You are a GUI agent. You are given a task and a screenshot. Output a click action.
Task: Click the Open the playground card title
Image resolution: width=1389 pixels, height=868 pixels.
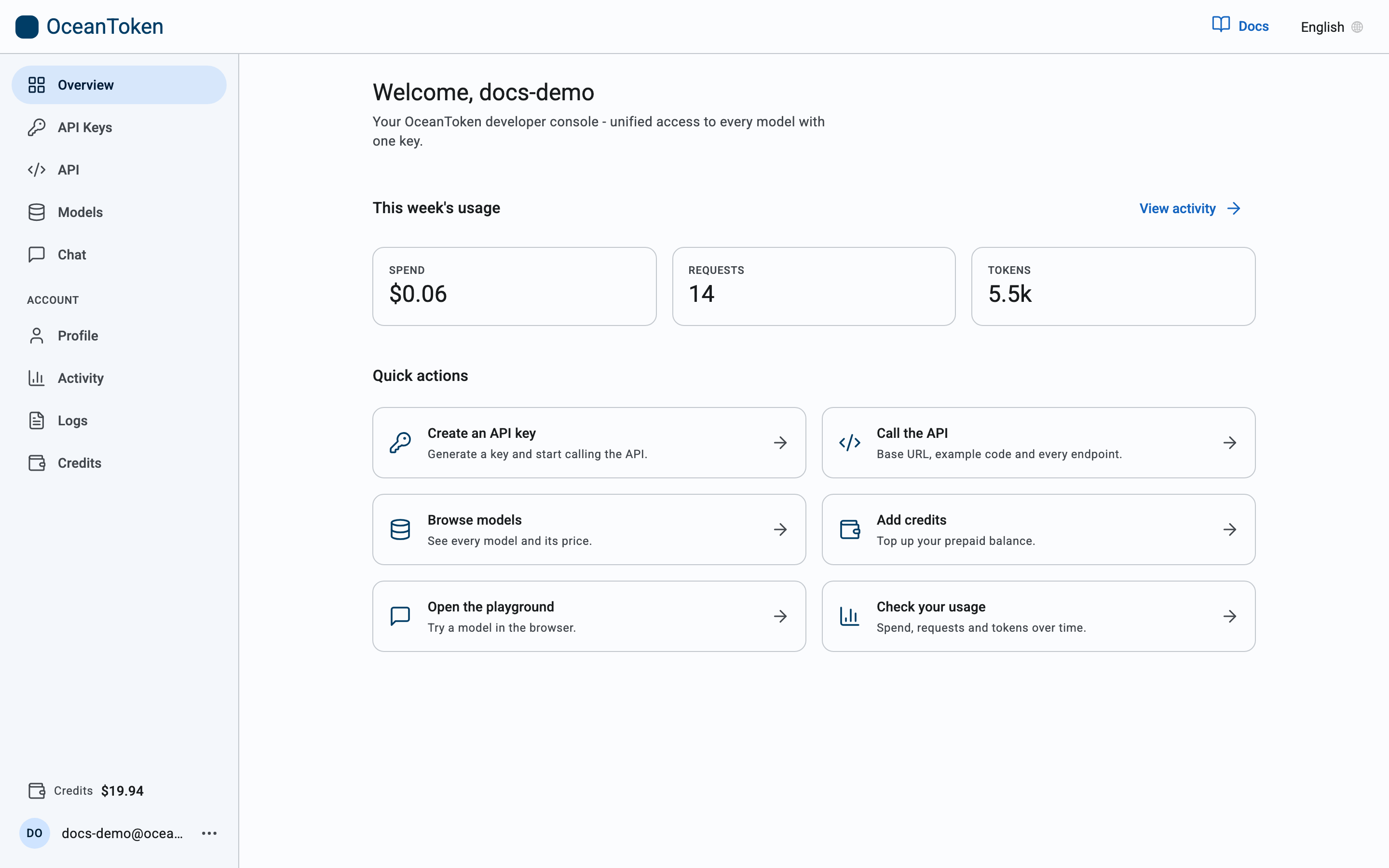[491, 607]
